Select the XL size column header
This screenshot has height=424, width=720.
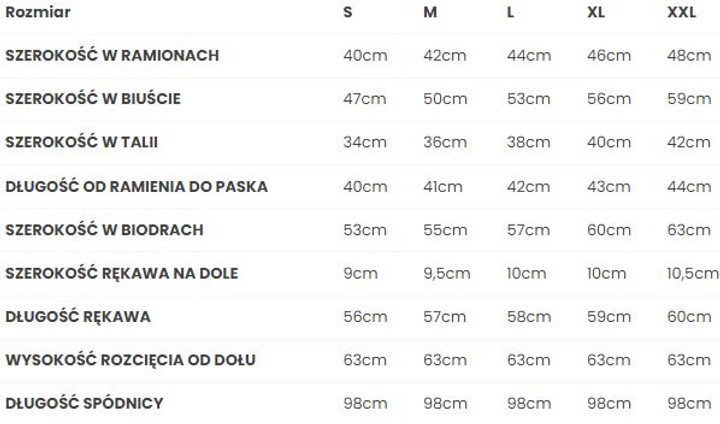[x=596, y=12]
